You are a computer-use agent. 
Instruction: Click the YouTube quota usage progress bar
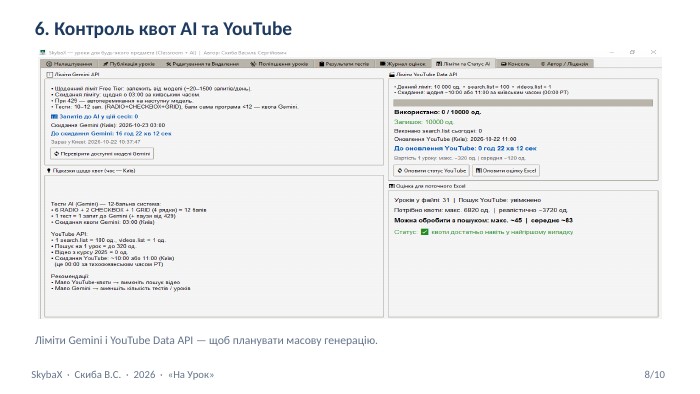point(523,103)
